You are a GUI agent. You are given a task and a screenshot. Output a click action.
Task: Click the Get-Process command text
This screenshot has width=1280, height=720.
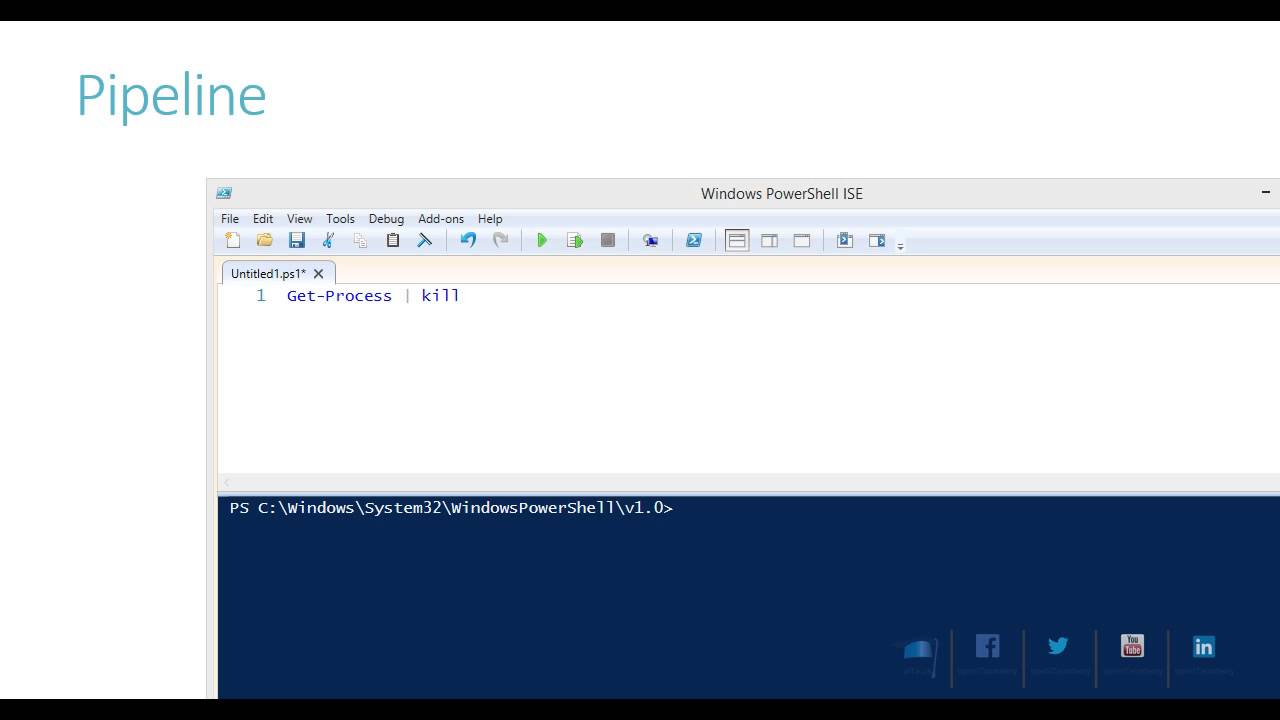339,296
